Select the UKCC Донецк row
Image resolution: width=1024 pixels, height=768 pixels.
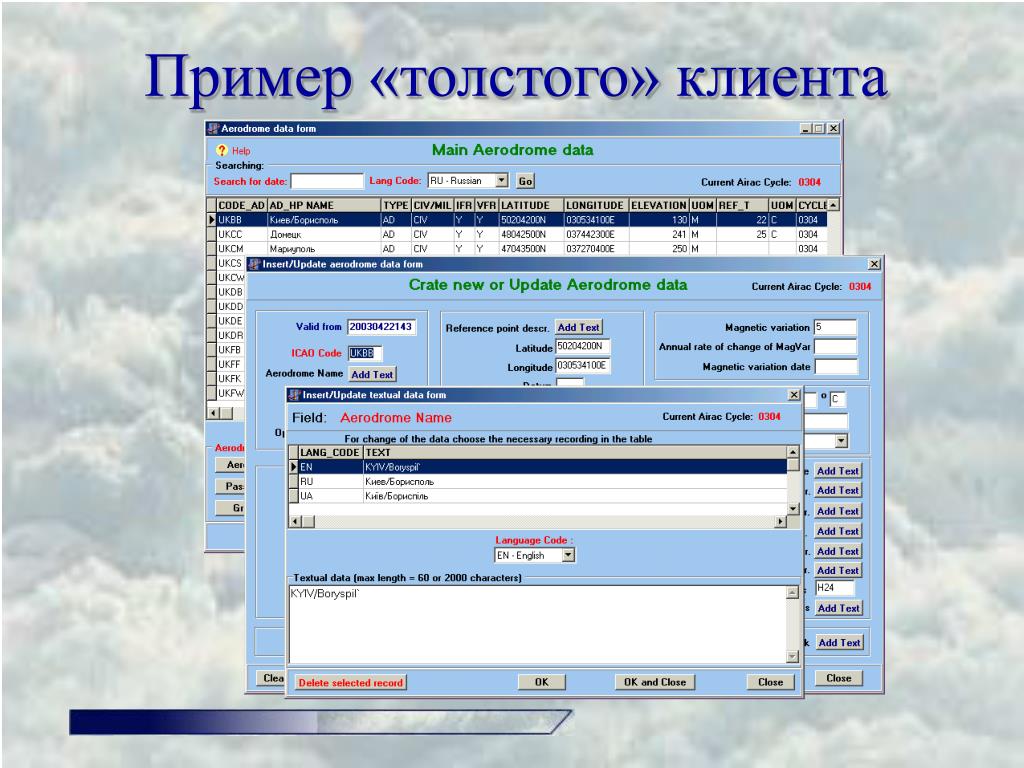point(521,234)
